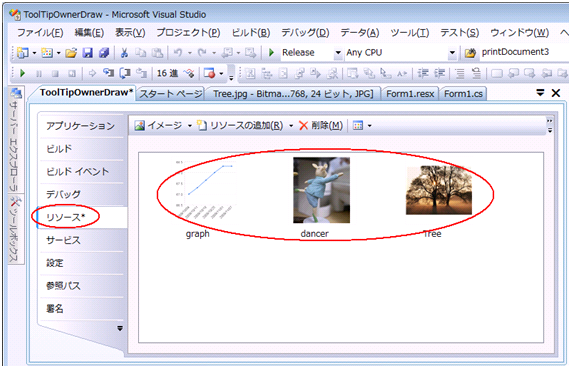Select the dancer resource thumbnail
571x368 pixels.
(322, 190)
